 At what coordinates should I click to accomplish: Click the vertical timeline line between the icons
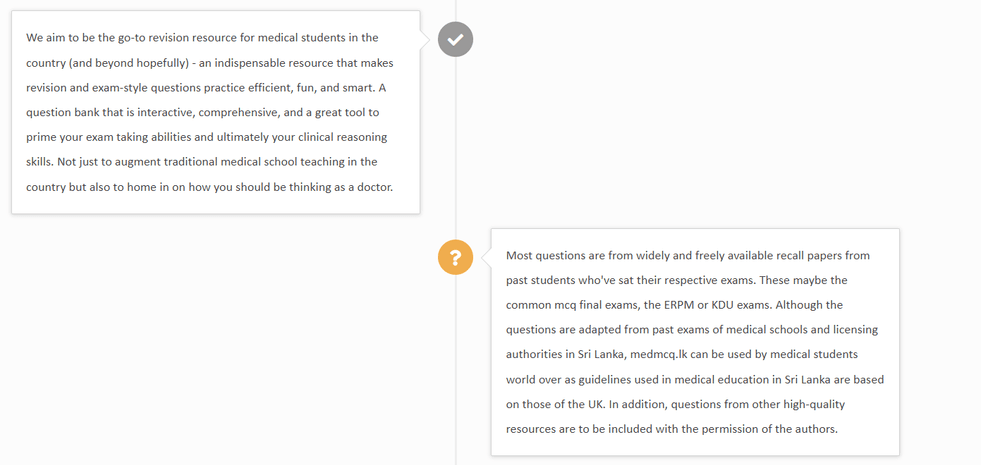pos(455,148)
